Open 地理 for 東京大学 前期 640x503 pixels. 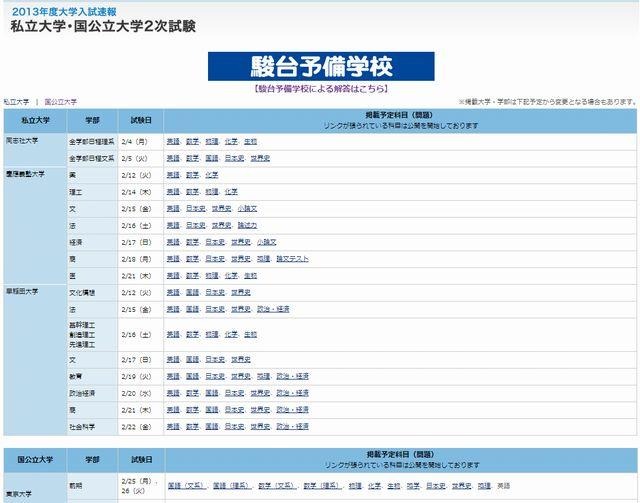(x=484, y=485)
